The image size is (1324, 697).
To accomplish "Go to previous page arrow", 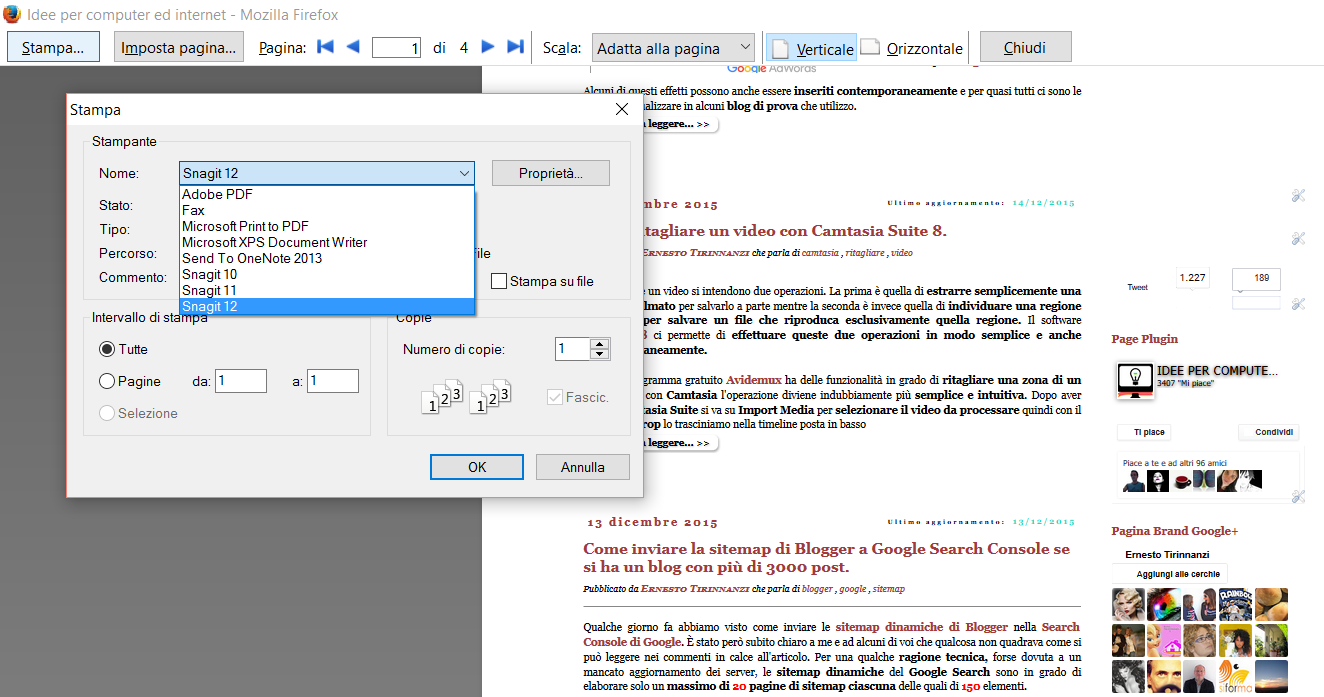I will tap(353, 47).
